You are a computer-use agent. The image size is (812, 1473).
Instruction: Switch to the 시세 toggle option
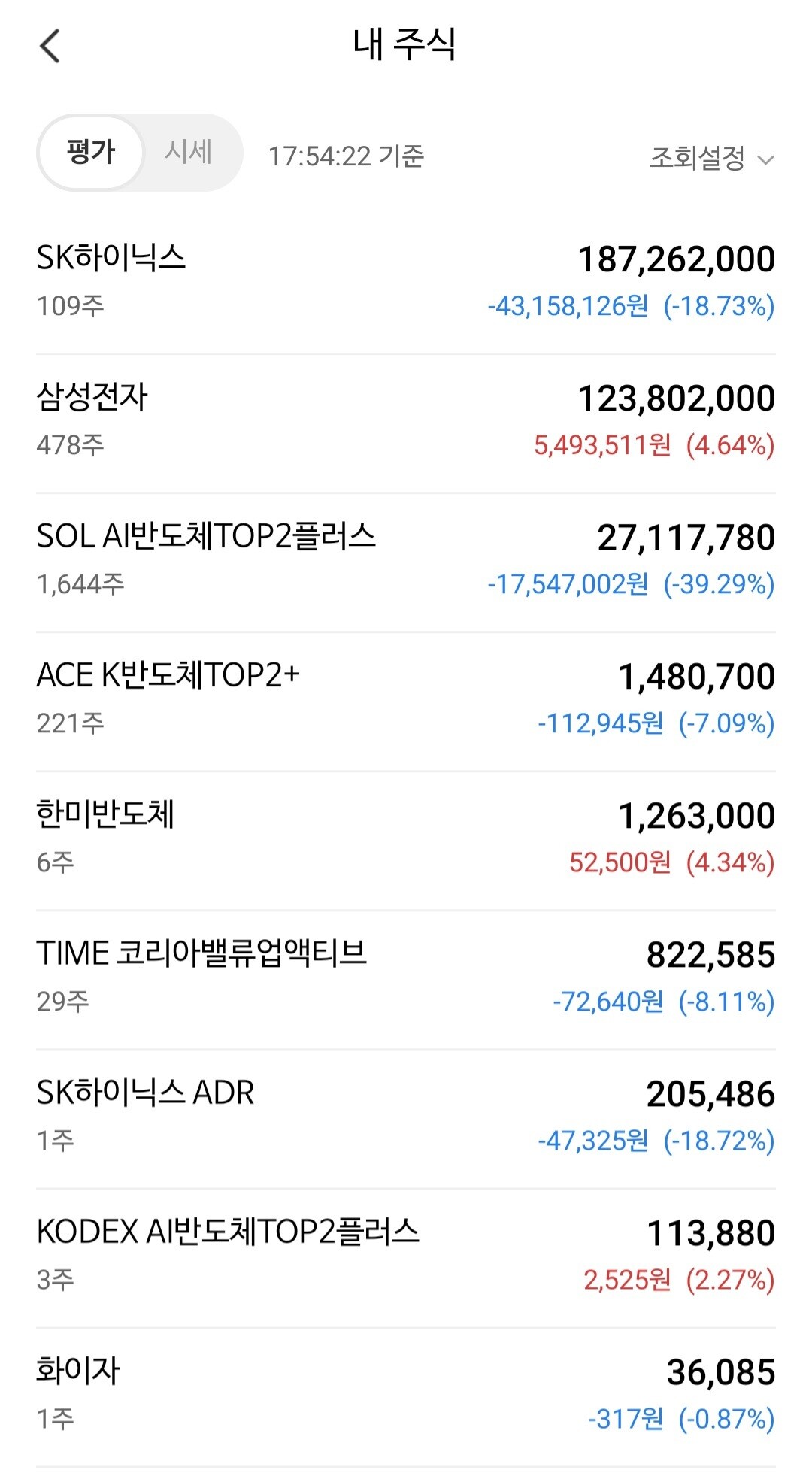pyautogui.click(x=189, y=153)
